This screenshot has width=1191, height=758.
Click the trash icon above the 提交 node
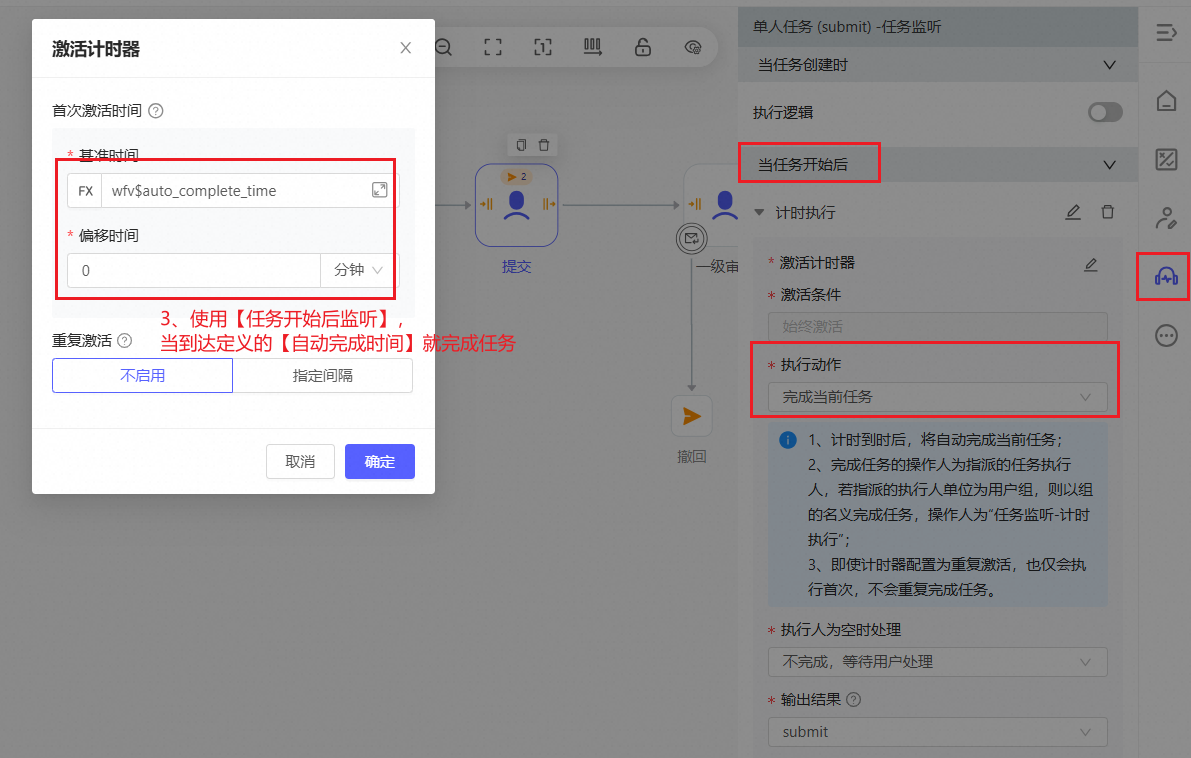544,145
